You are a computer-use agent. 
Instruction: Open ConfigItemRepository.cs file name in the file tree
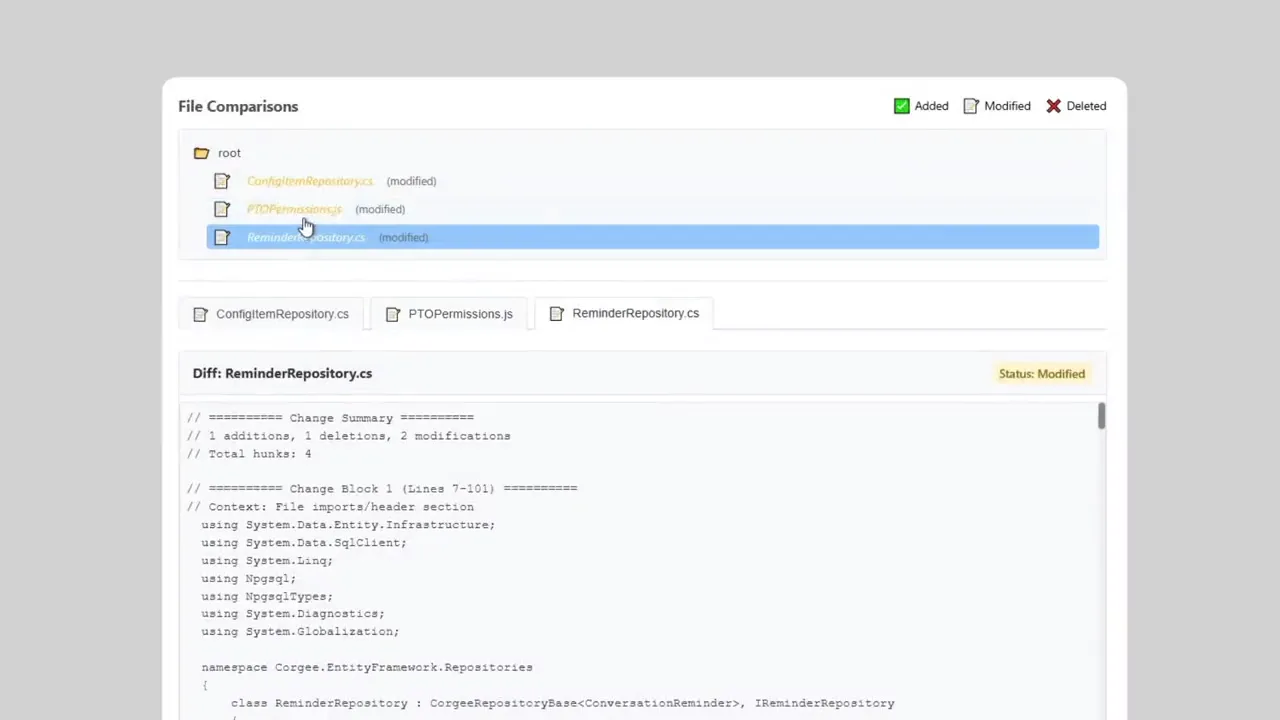tap(310, 181)
